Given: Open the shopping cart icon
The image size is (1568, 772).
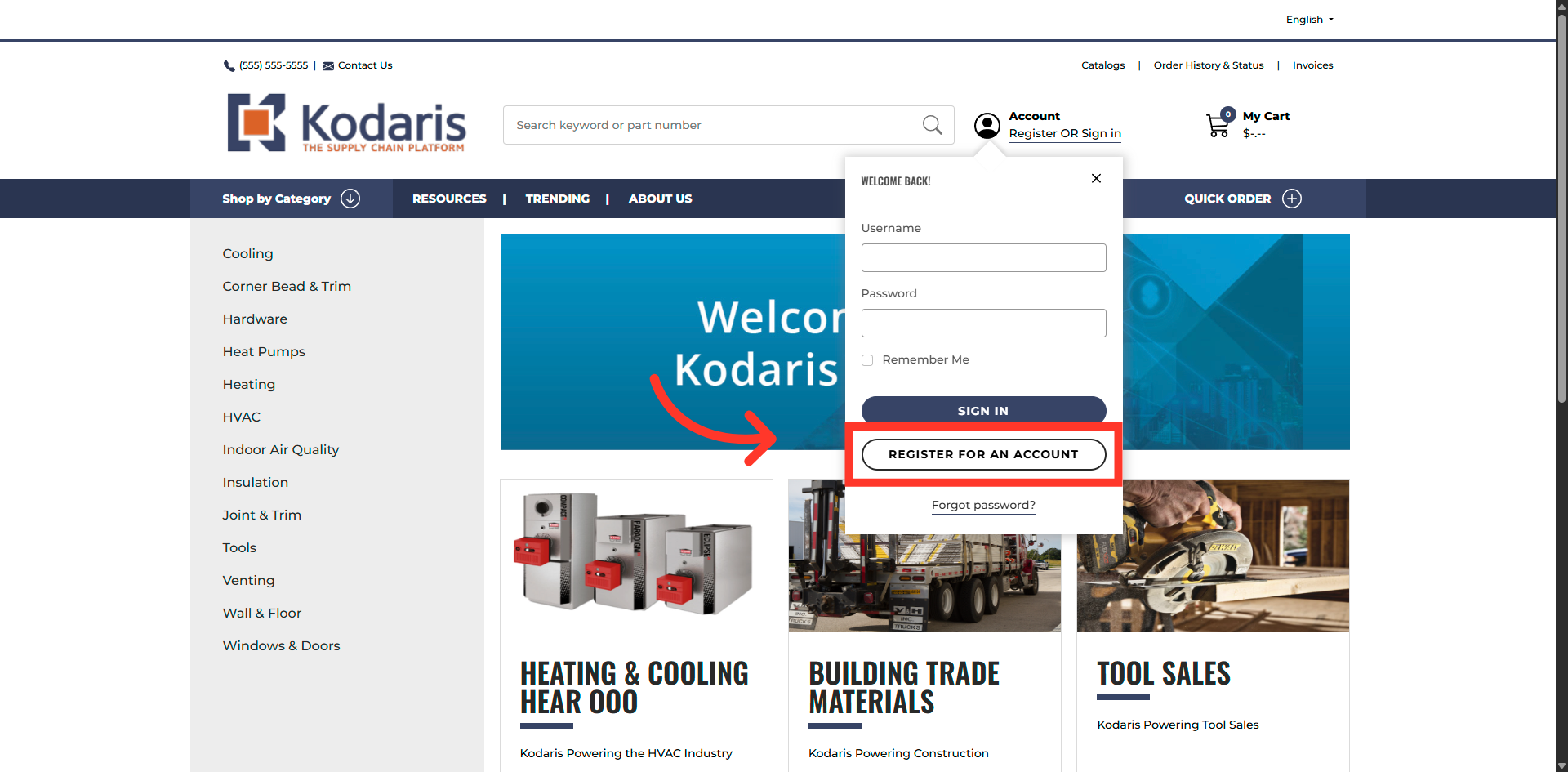Looking at the screenshot, I should 1220,123.
